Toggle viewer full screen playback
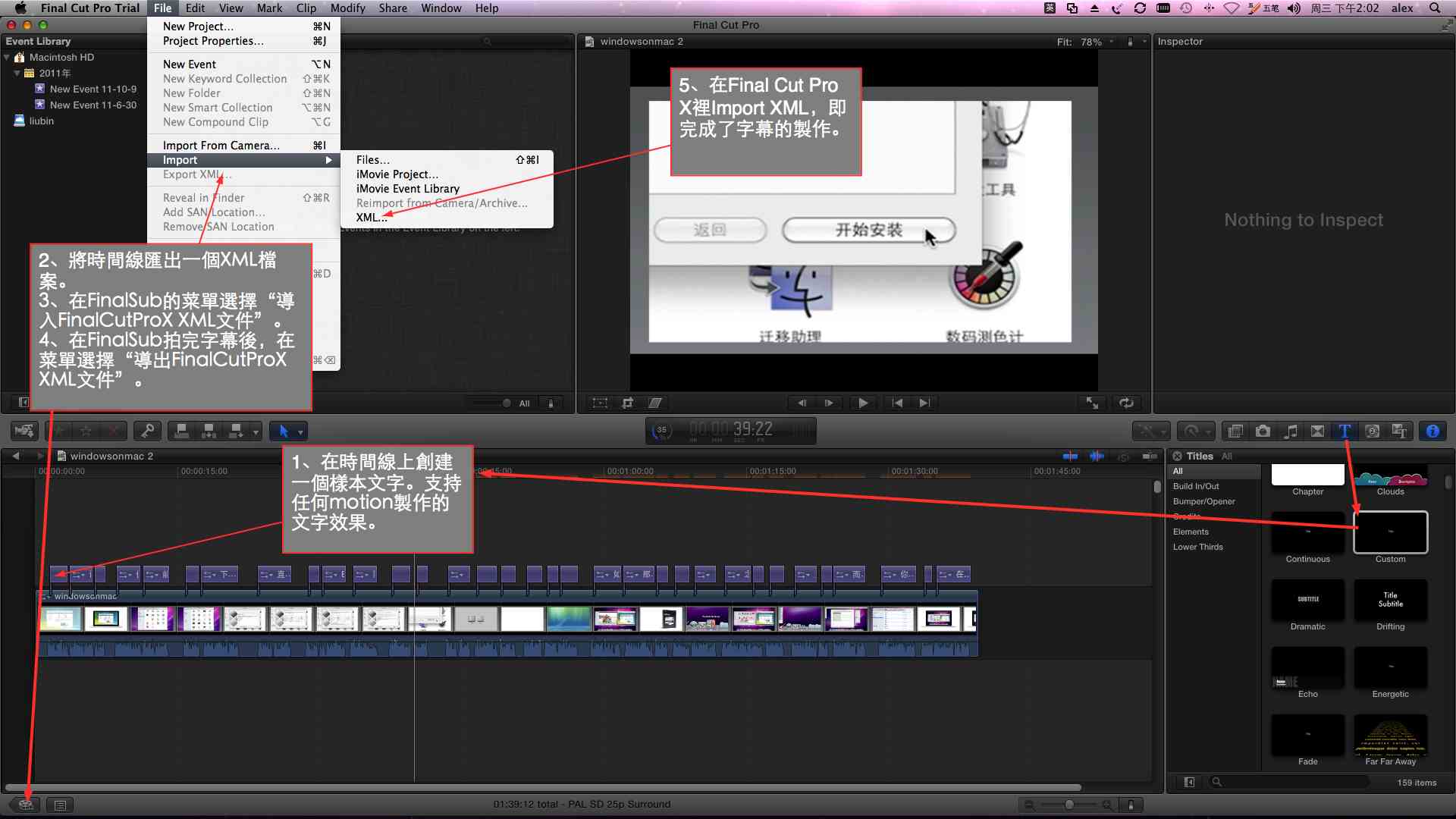The height and width of the screenshot is (819, 1456). (1092, 403)
